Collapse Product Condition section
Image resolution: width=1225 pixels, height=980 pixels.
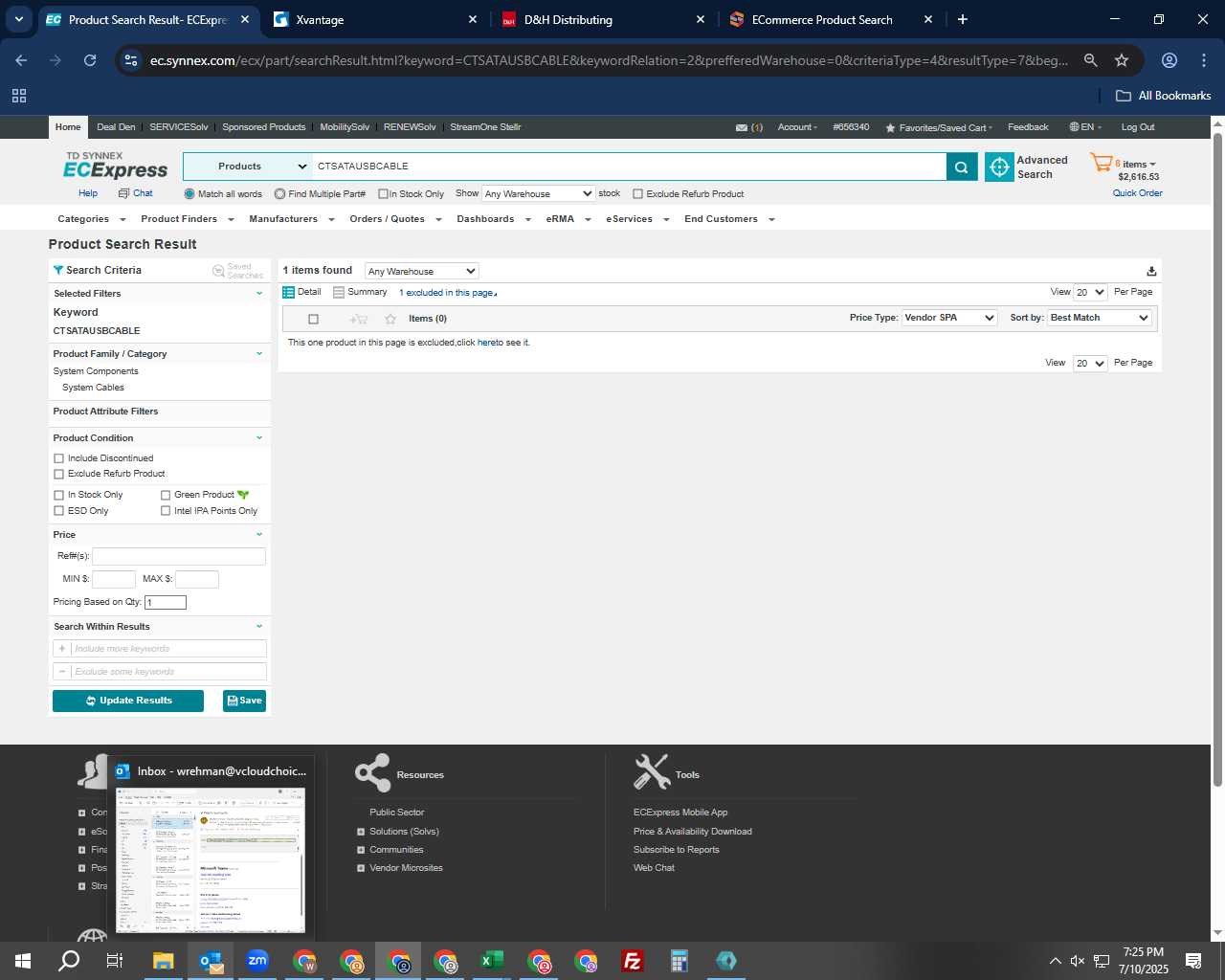(x=258, y=438)
